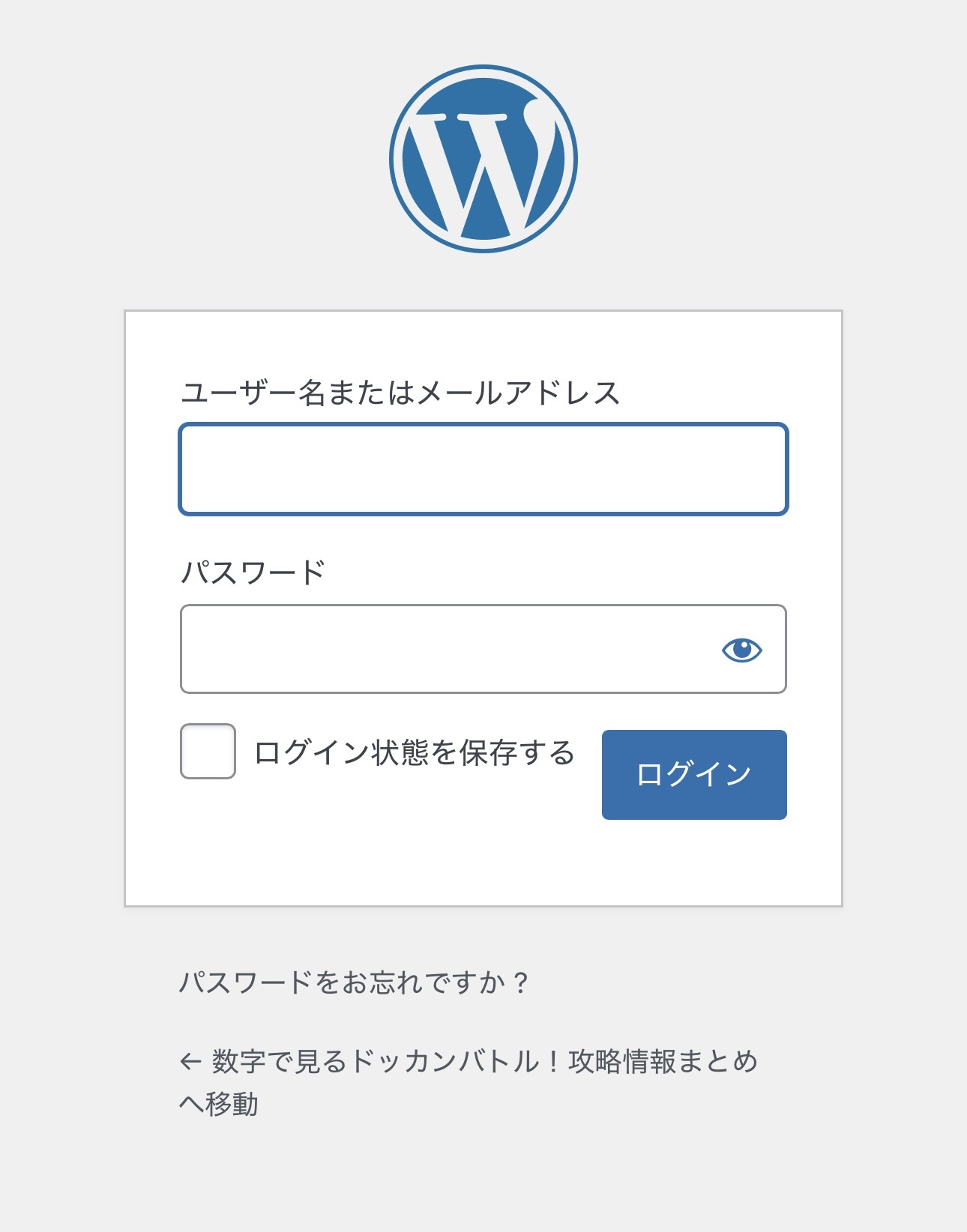Click inside the highlighted username text box
Screen dimensions: 967x1232
click(x=483, y=469)
